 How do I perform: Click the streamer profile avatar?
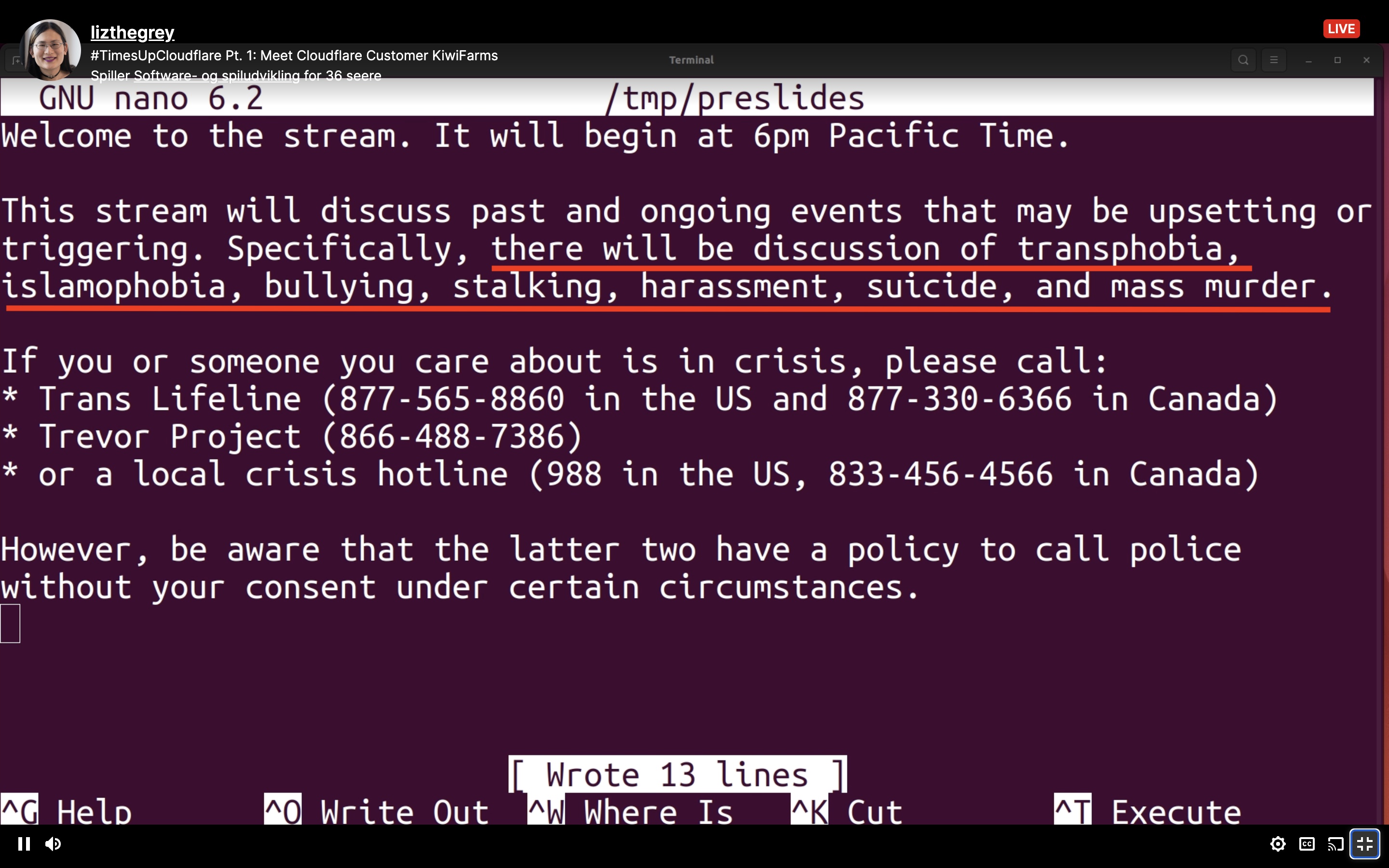coord(50,50)
